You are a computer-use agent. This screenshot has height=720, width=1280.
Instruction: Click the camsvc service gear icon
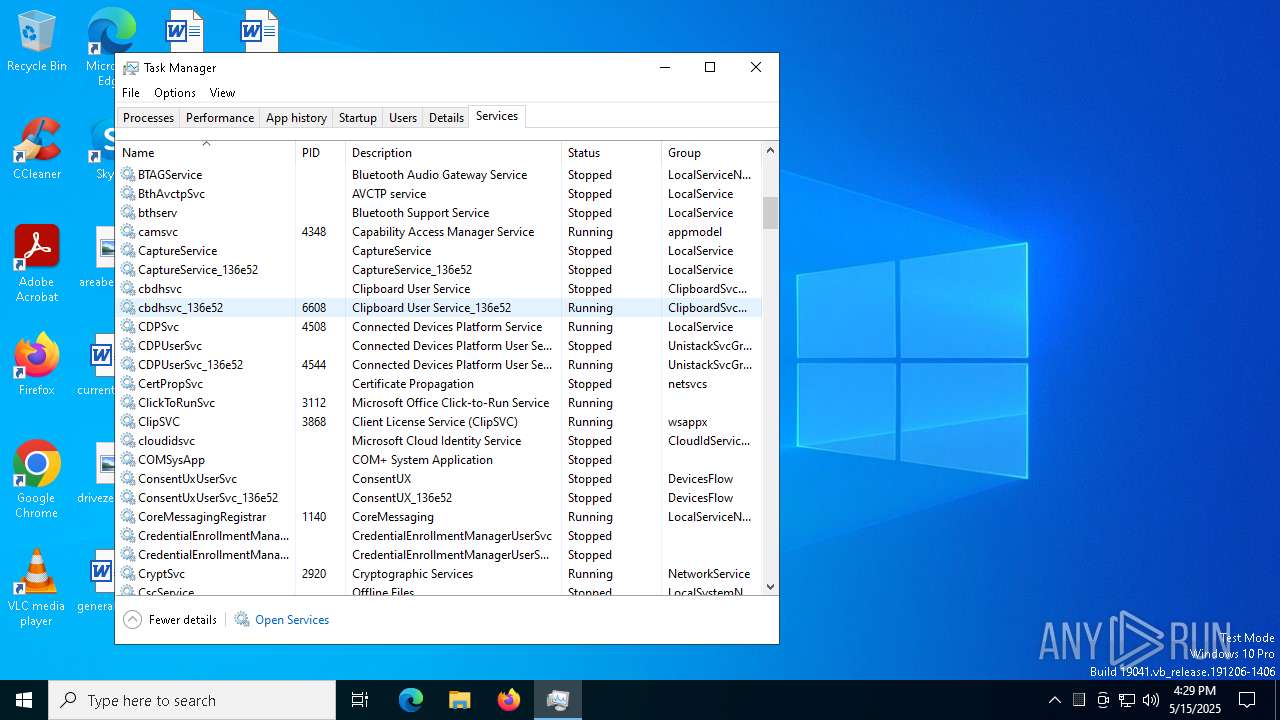pyautogui.click(x=128, y=231)
